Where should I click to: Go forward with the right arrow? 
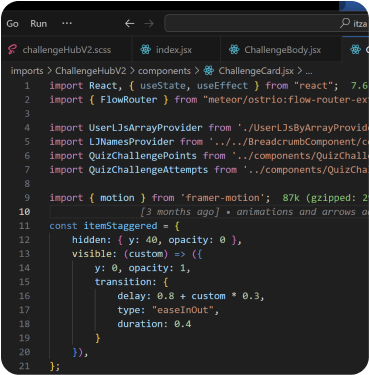[x=149, y=24]
